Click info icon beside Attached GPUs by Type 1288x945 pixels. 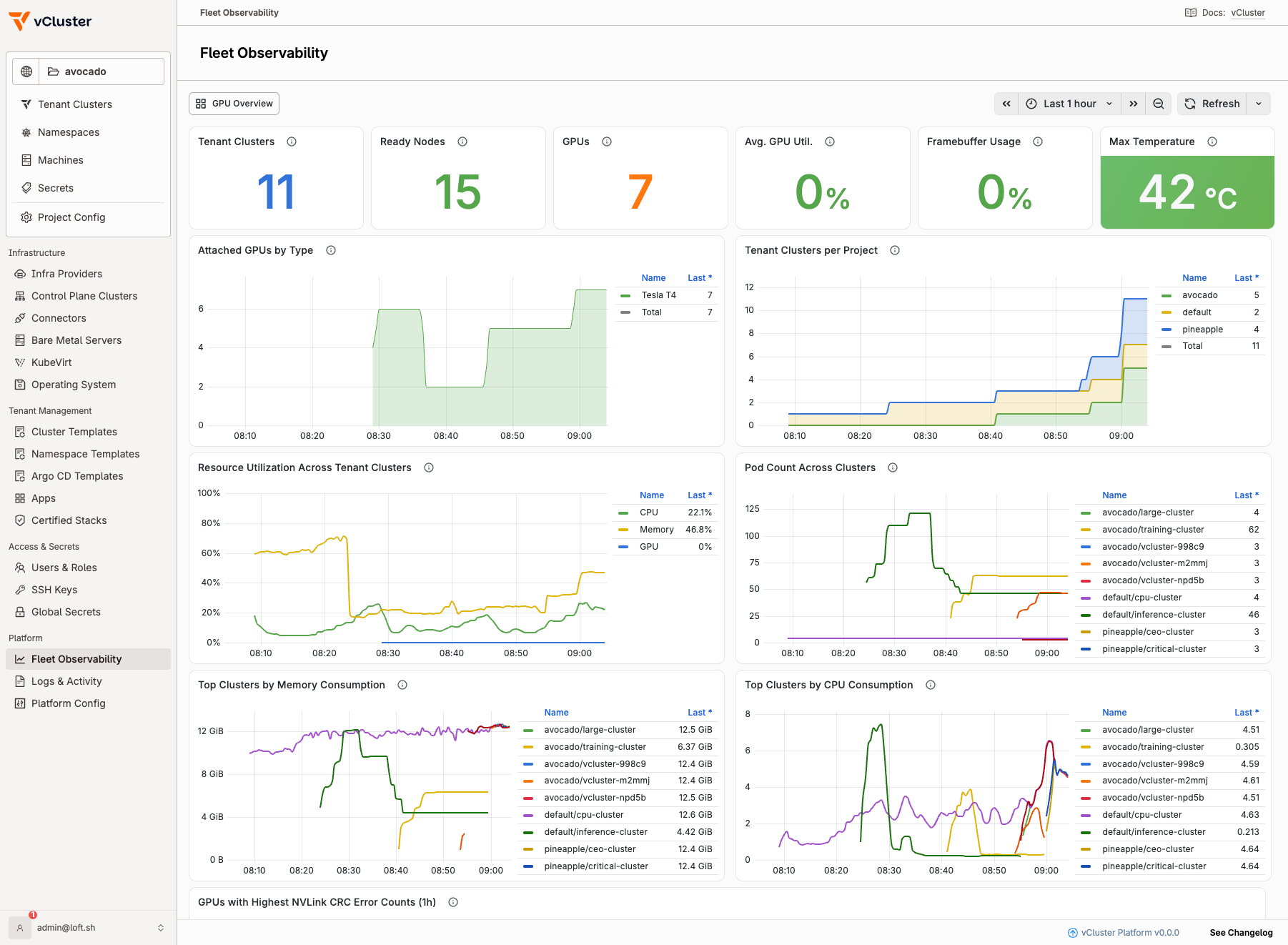tap(331, 250)
